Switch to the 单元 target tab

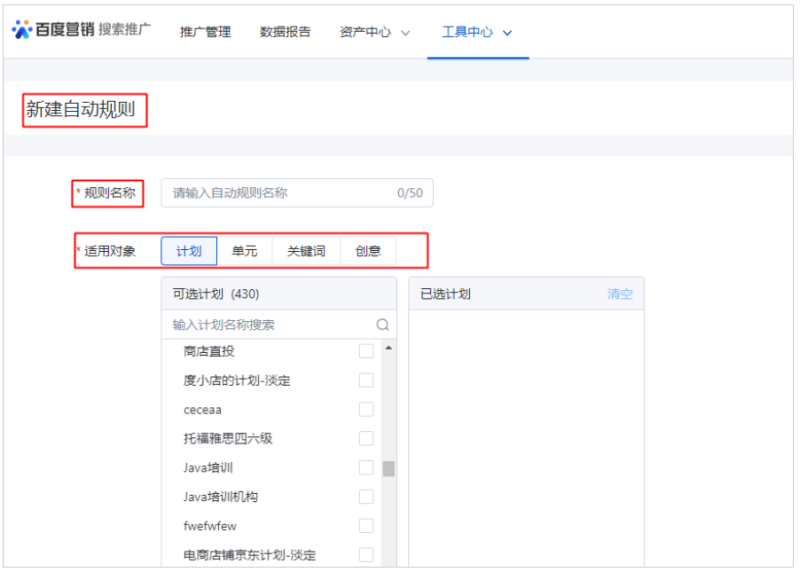pyautogui.click(x=244, y=251)
